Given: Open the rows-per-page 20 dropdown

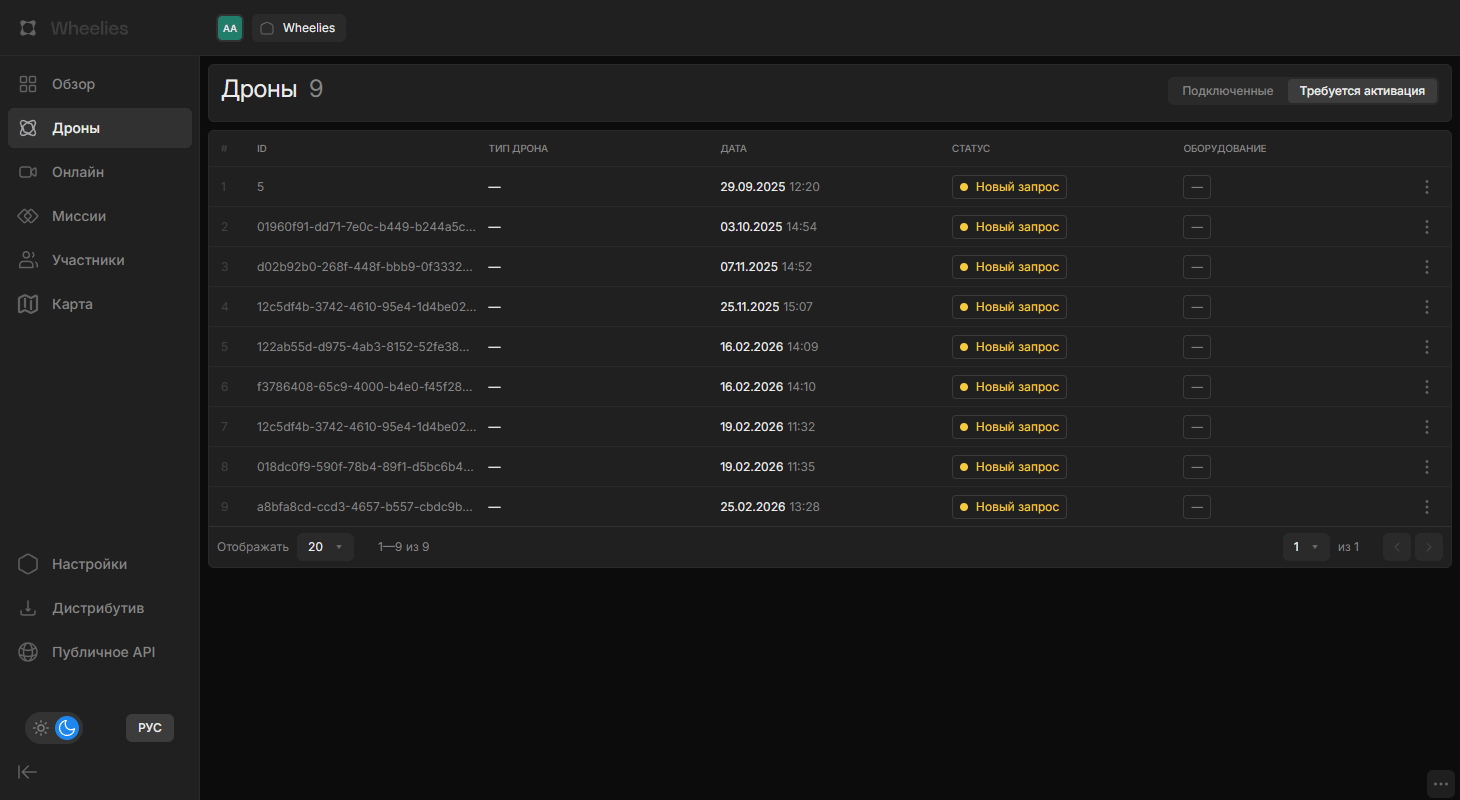Looking at the screenshot, I should [x=325, y=547].
